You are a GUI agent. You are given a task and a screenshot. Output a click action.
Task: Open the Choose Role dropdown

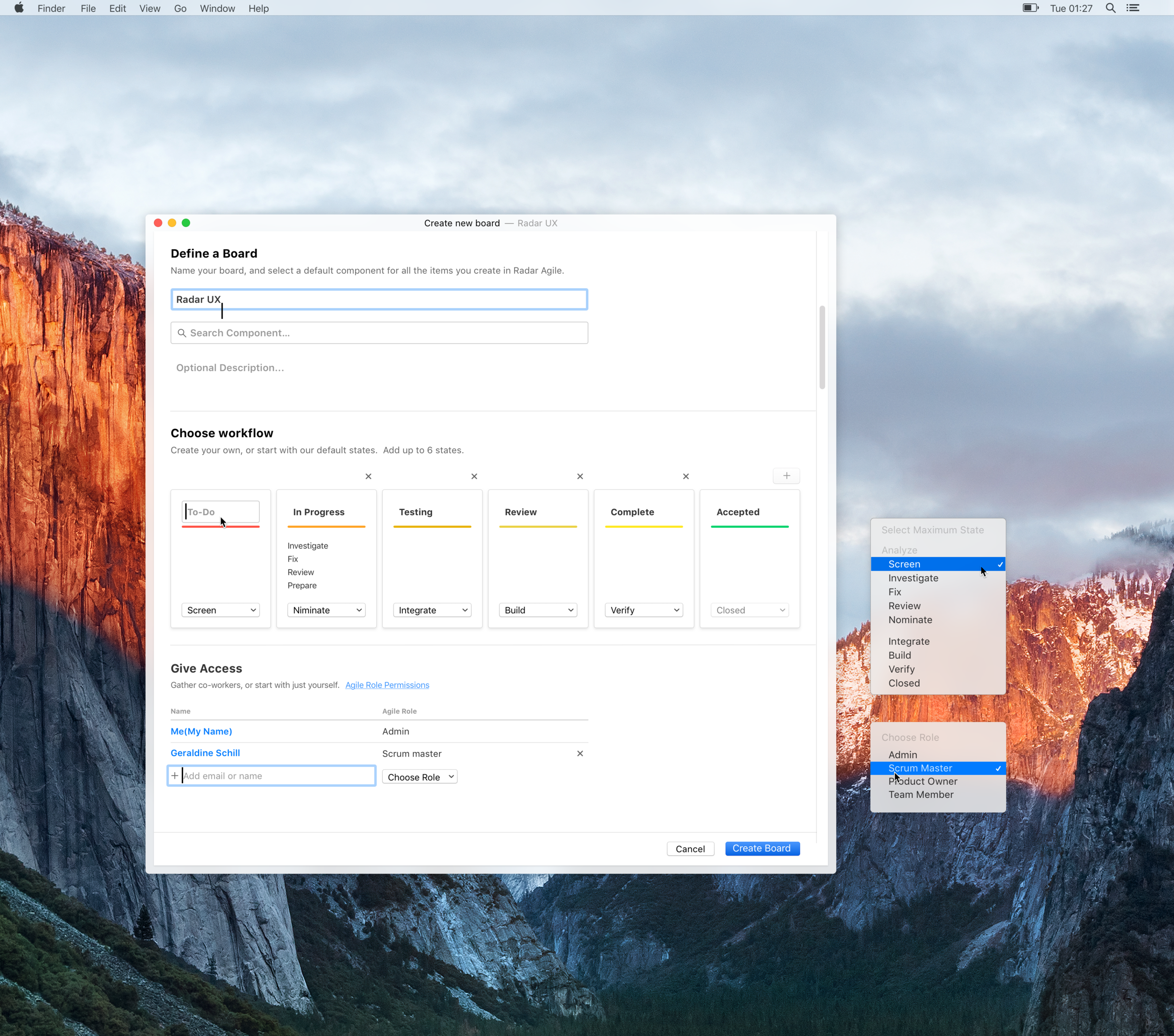(x=419, y=776)
